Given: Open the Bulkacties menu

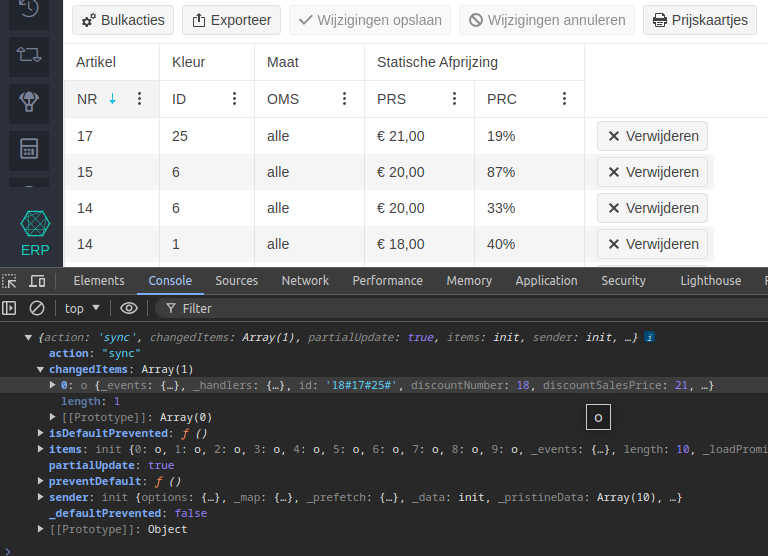Looking at the screenshot, I should 123,20.
